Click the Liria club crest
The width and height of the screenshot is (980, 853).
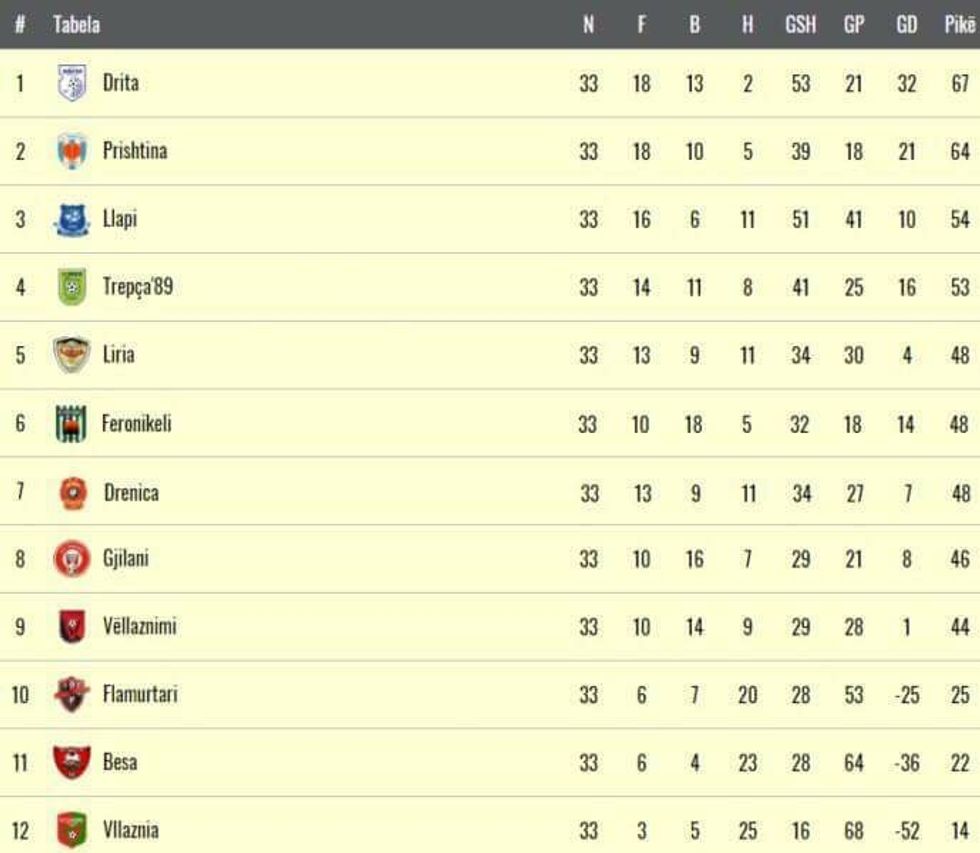coord(71,355)
